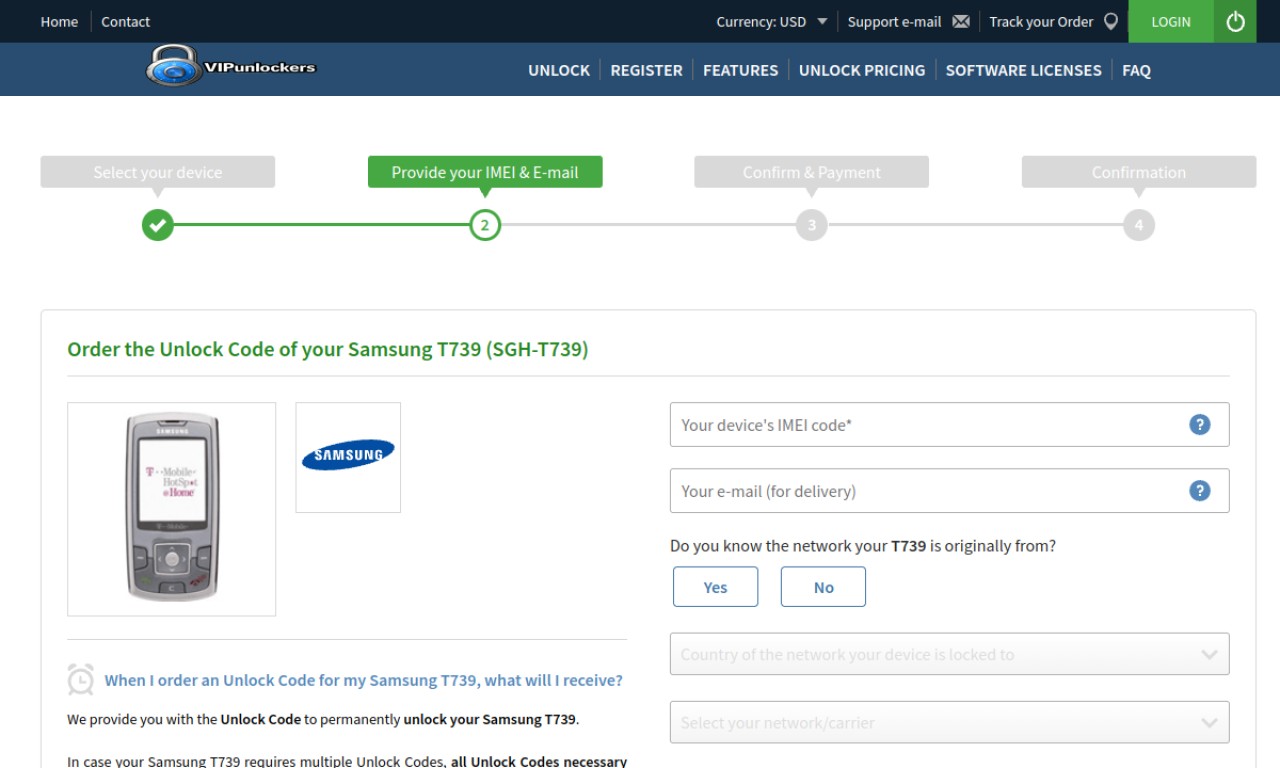The width and height of the screenshot is (1280, 768).
Task: Answer Yes to knowing original network
Action: (716, 587)
